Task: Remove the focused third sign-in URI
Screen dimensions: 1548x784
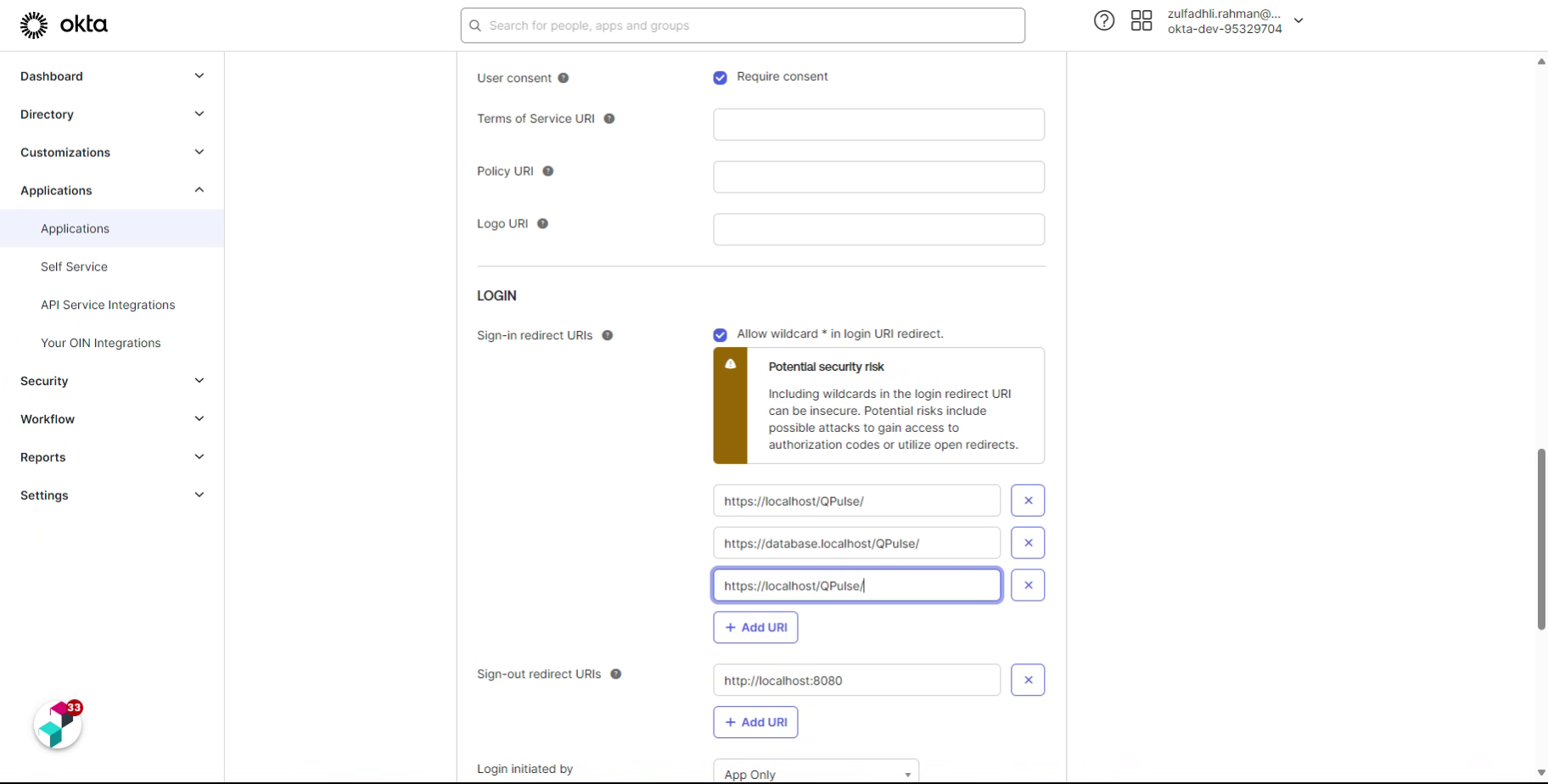Action: (1028, 585)
